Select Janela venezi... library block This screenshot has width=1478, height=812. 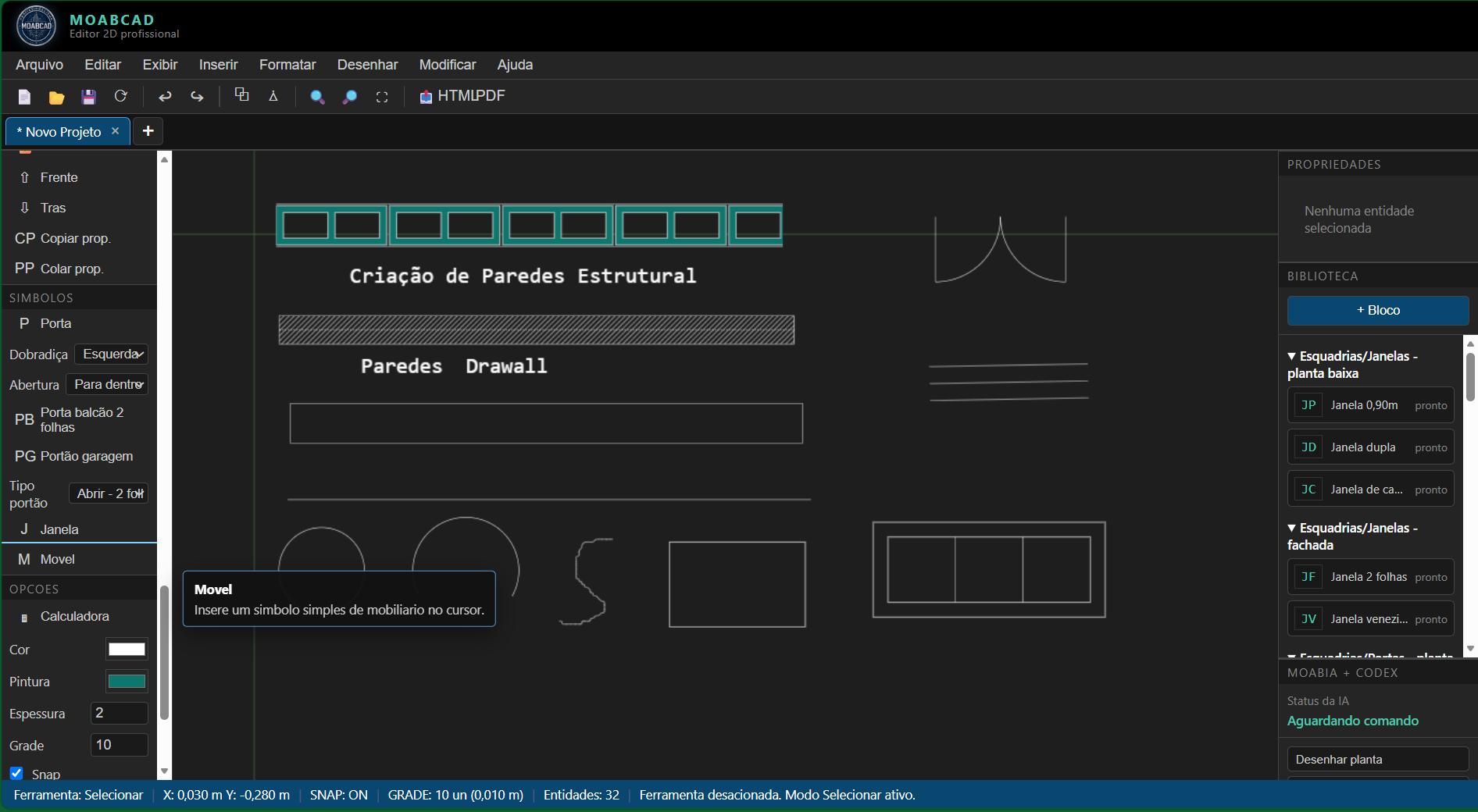1370,619
